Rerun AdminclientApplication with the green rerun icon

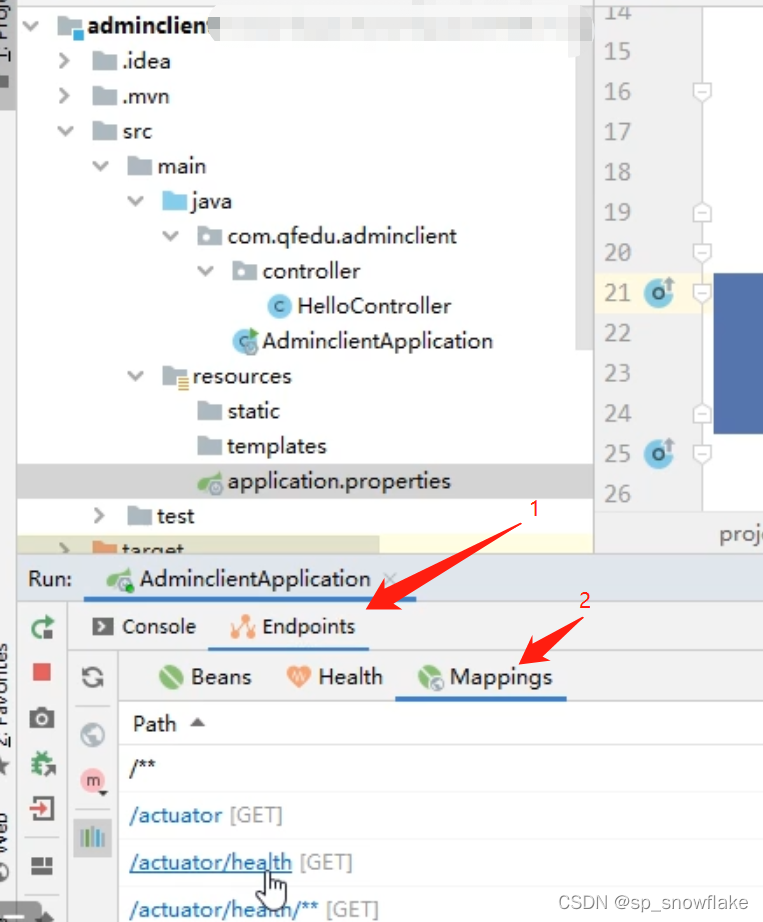tap(42, 627)
